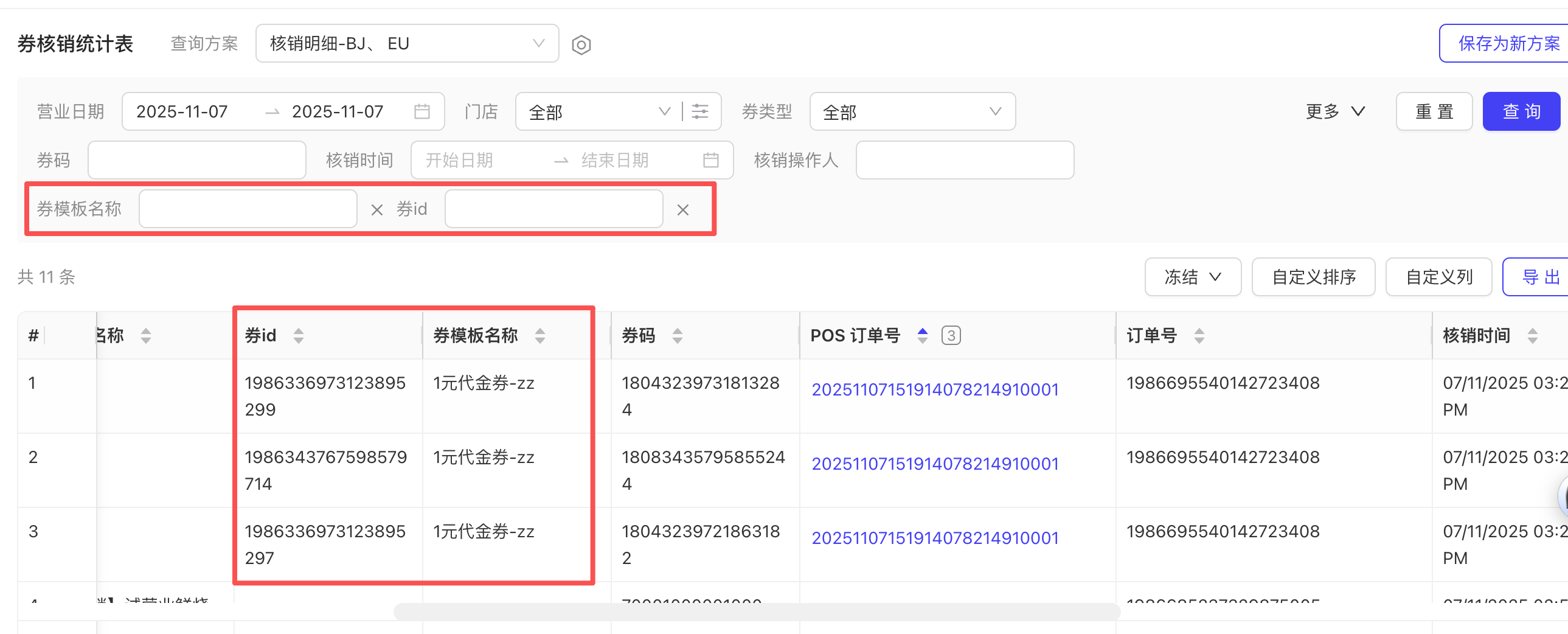Click the 重置 button
Screen dimensions: 1568x634
point(1434,111)
